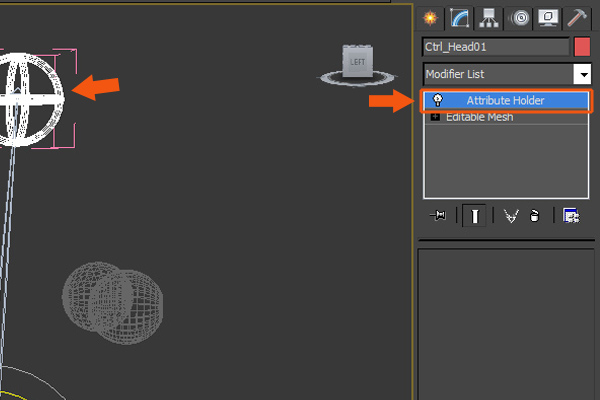Viewport: 600px width, 400px height.
Task: Expand the Editable Mesh plus box
Action: (x=435, y=117)
